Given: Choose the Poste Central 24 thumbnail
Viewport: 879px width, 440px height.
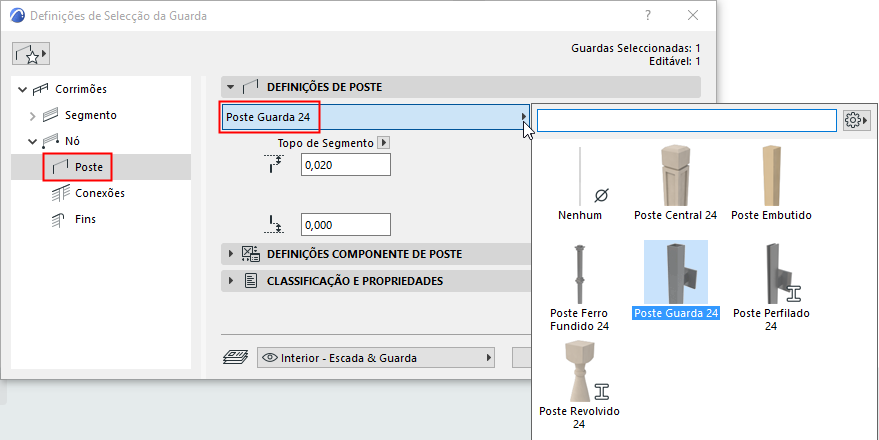Looking at the screenshot, I should [x=675, y=185].
